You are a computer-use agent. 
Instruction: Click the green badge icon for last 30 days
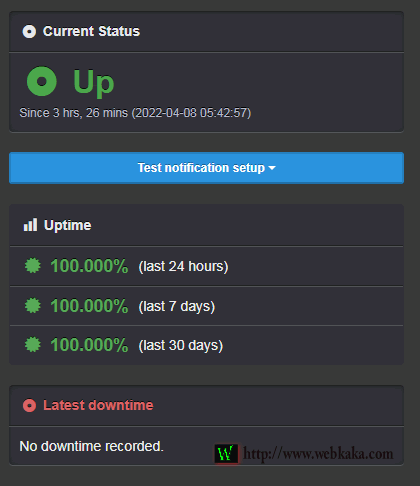pyautogui.click(x=33, y=344)
